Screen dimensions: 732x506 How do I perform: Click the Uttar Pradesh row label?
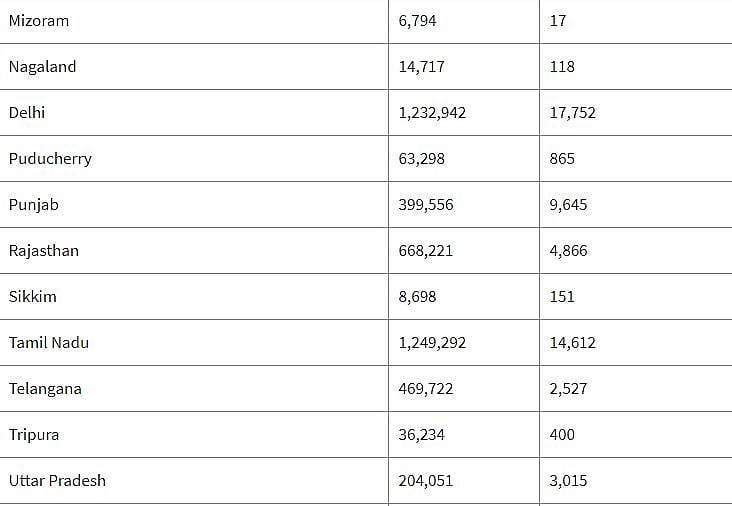pyautogui.click(x=57, y=481)
